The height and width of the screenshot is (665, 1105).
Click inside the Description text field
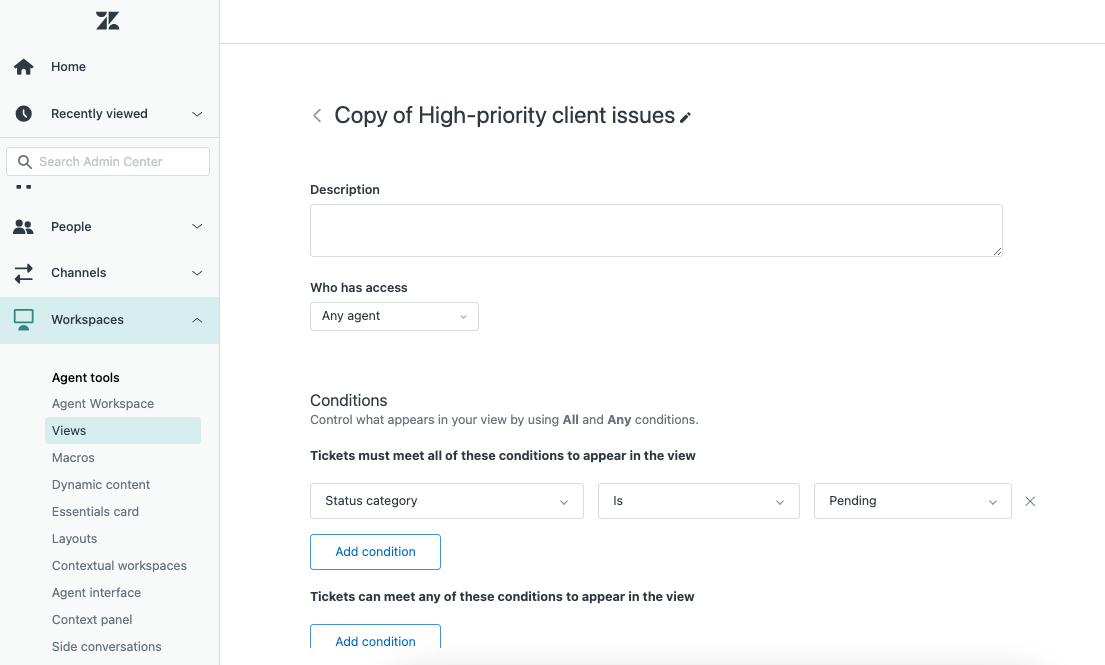click(655, 230)
